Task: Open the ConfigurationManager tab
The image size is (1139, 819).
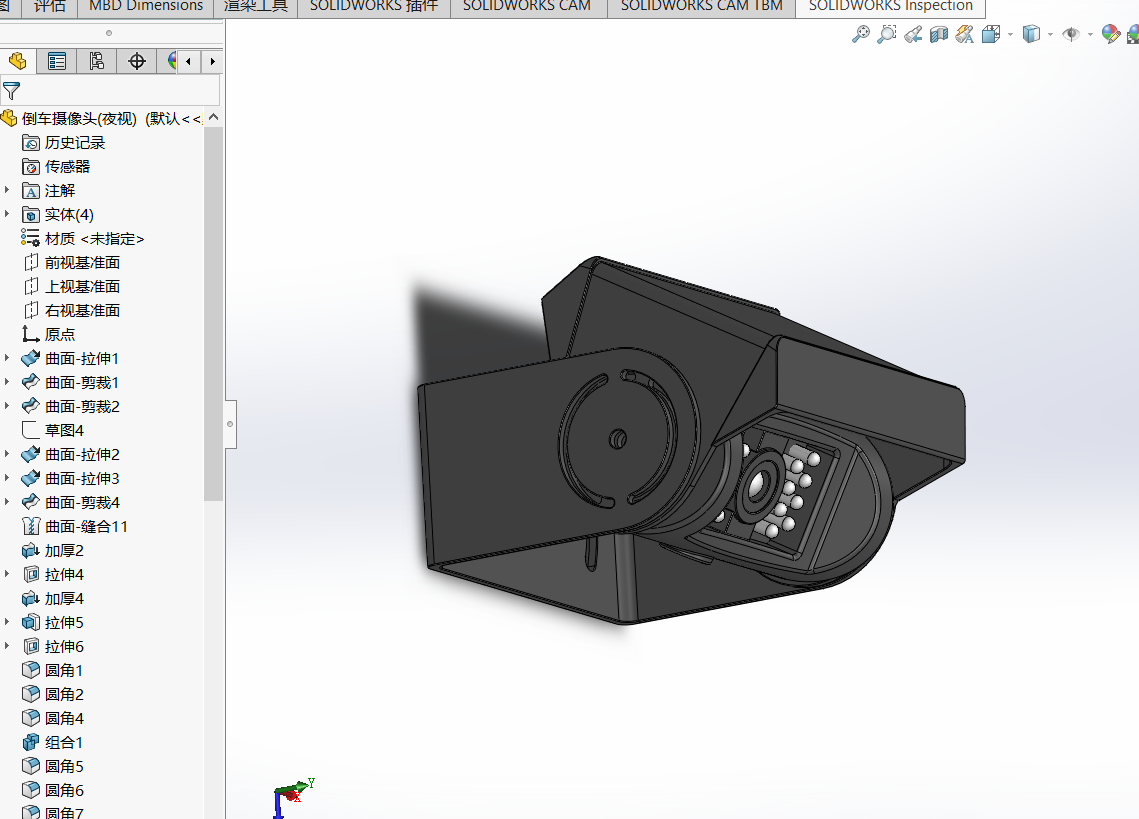Action: [97, 62]
